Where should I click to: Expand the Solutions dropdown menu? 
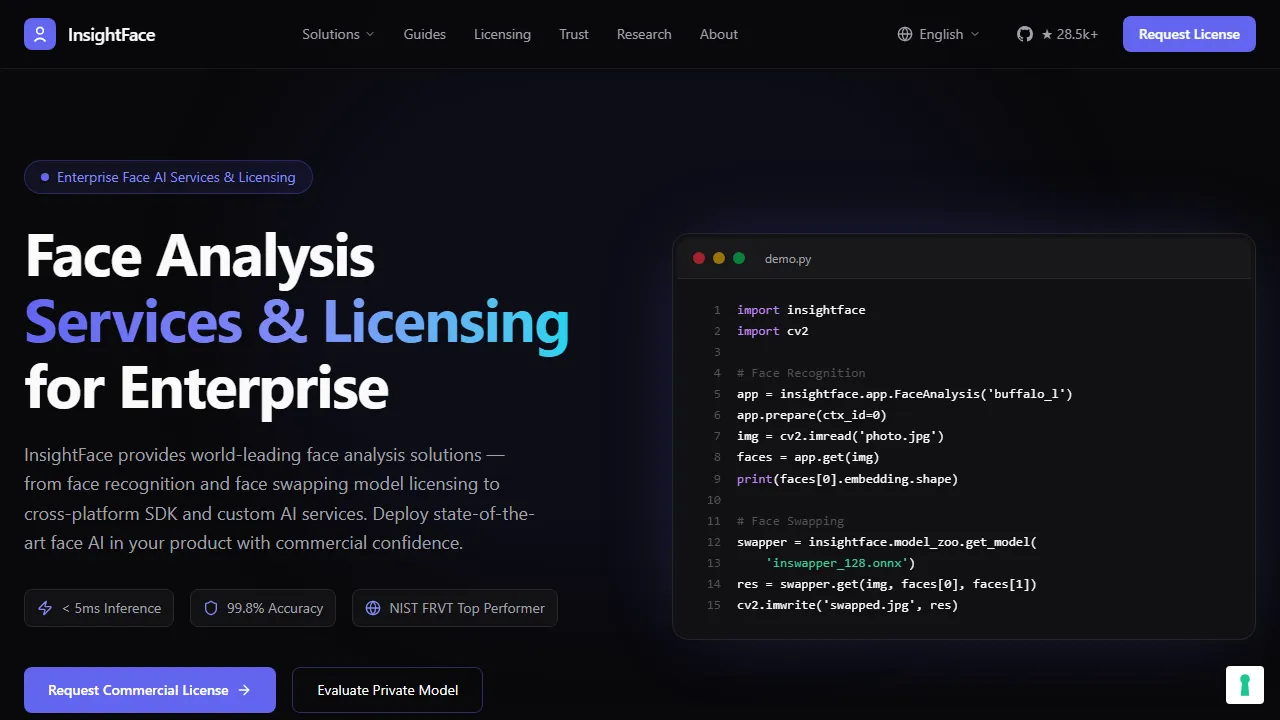(339, 34)
